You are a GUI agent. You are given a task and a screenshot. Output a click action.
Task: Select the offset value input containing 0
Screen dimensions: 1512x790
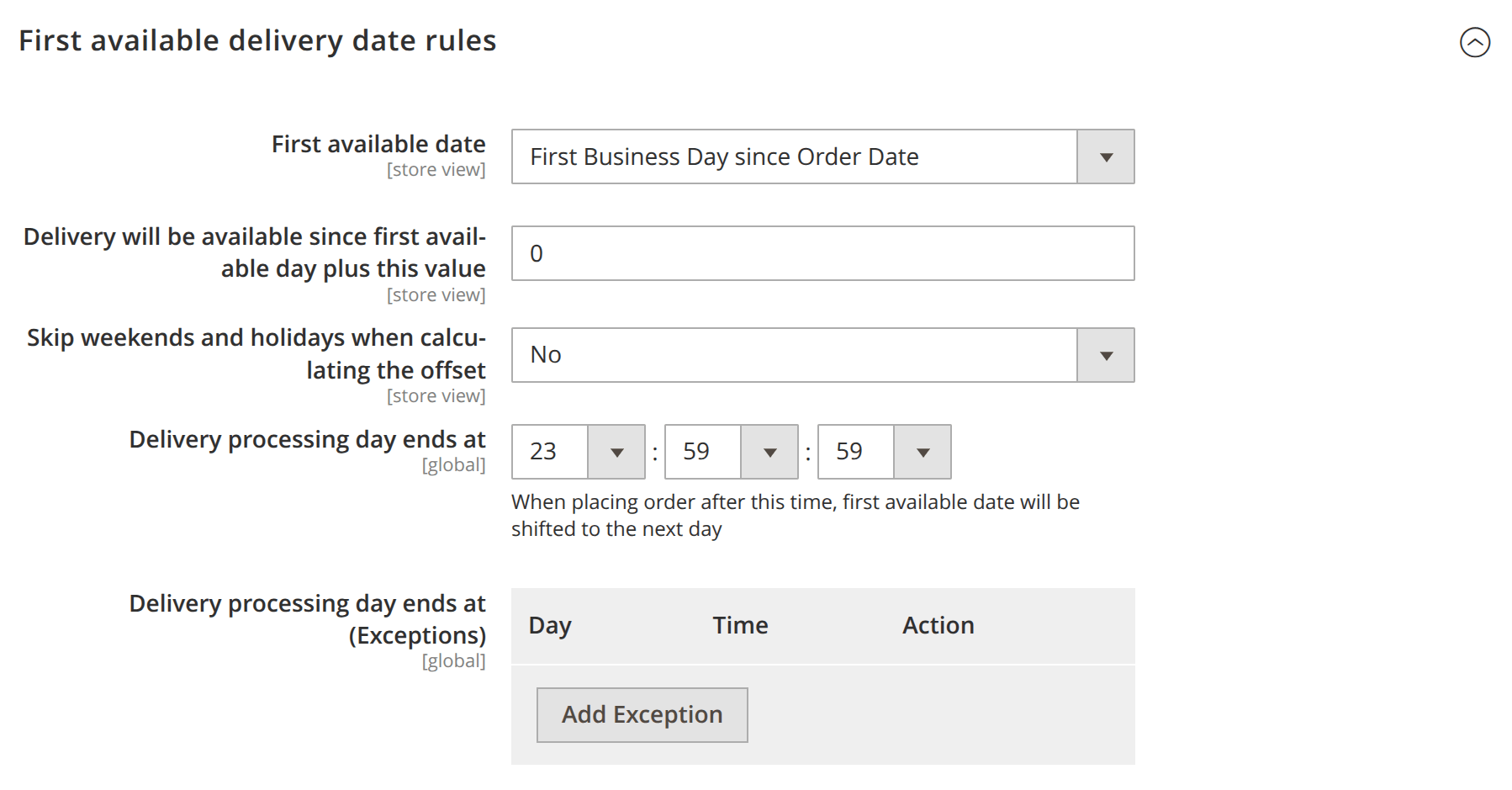coord(822,252)
